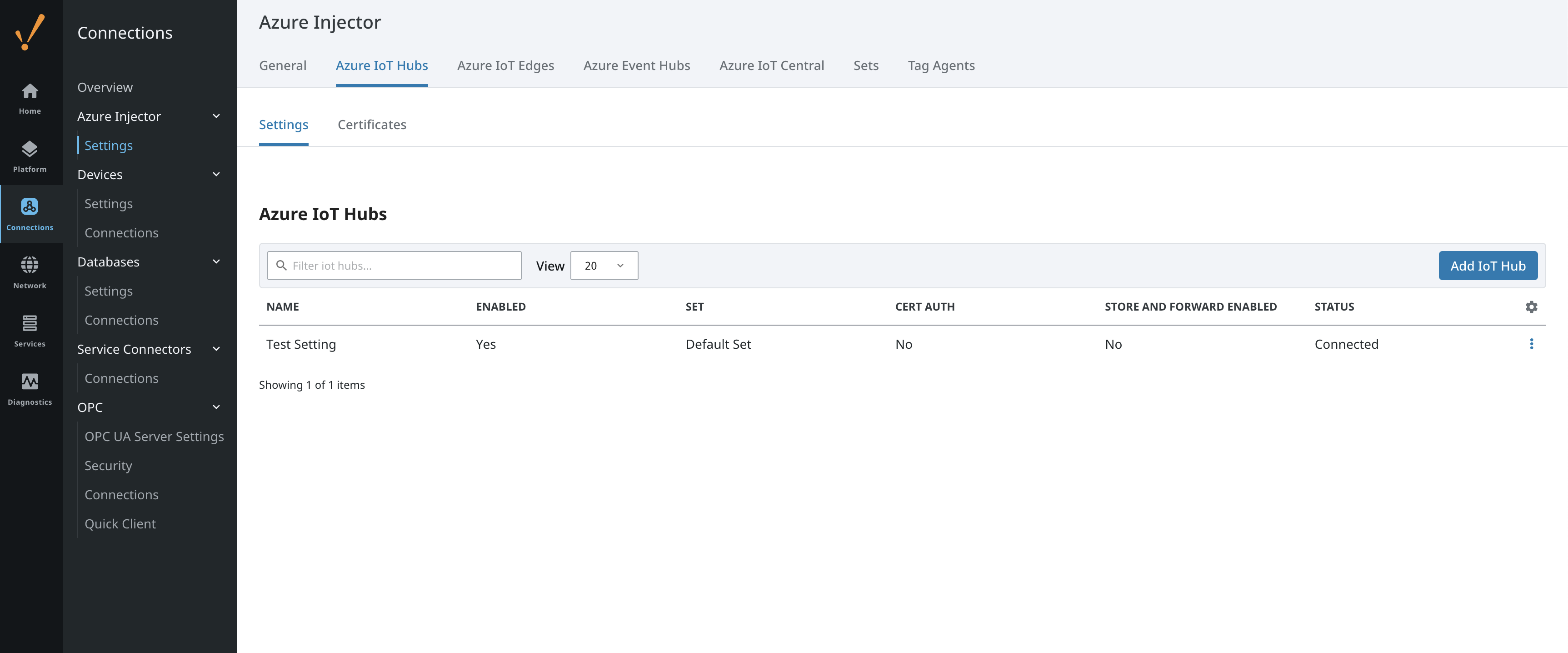The width and height of the screenshot is (1568, 653).
Task: Open the Diagnostics section icon
Action: pyautogui.click(x=29, y=389)
